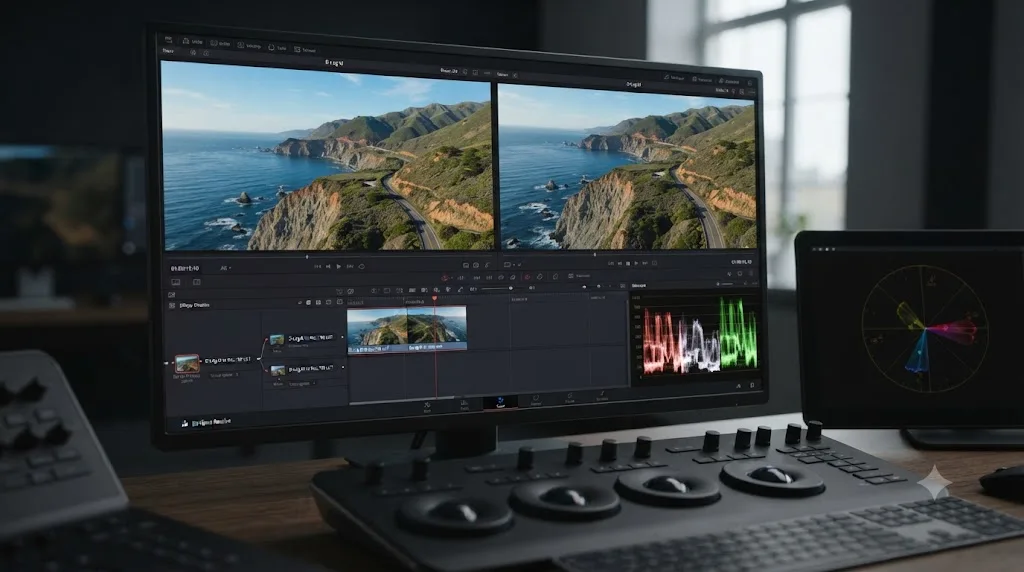Click the right viewer timecode display
1024x572 pixels.
tap(741, 262)
